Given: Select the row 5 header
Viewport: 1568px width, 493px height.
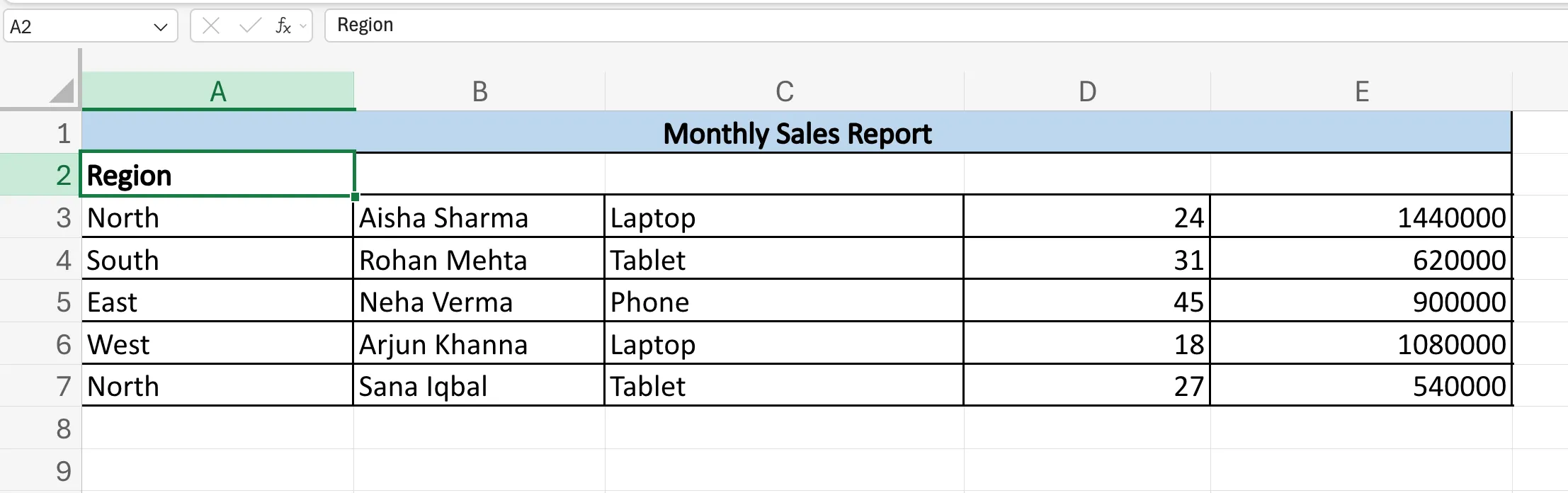Looking at the screenshot, I should 63,302.
